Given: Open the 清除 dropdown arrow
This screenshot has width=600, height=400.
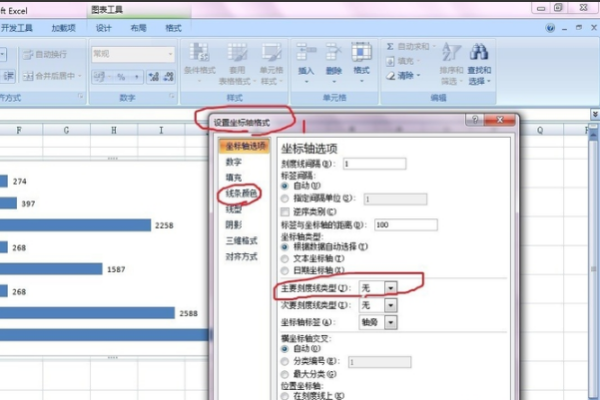Looking at the screenshot, I should pyautogui.click(x=418, y=75).
